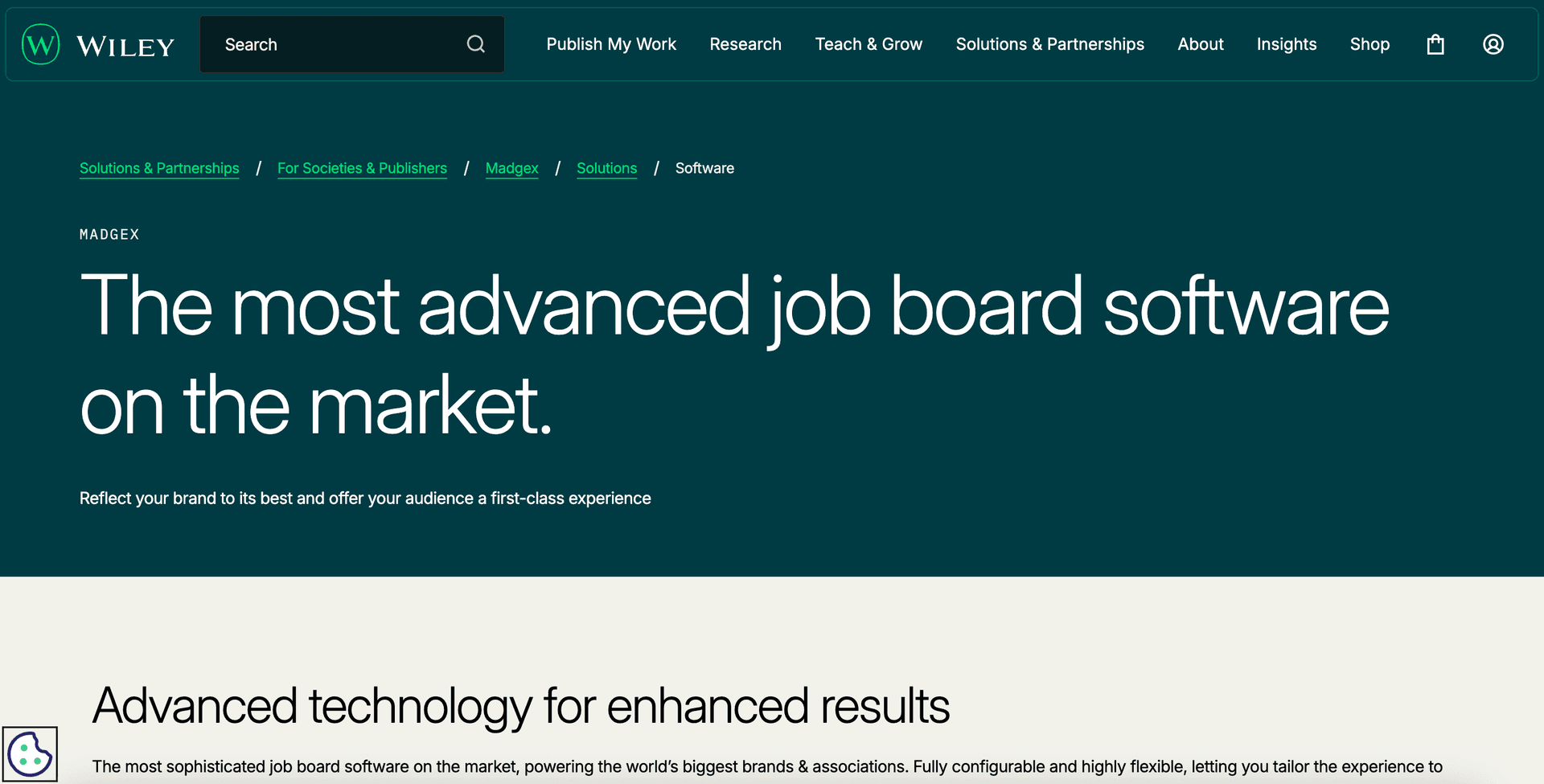Click the profile icon in the header
This screenshot has width=1544, height=784.
tap(1493, 45)
